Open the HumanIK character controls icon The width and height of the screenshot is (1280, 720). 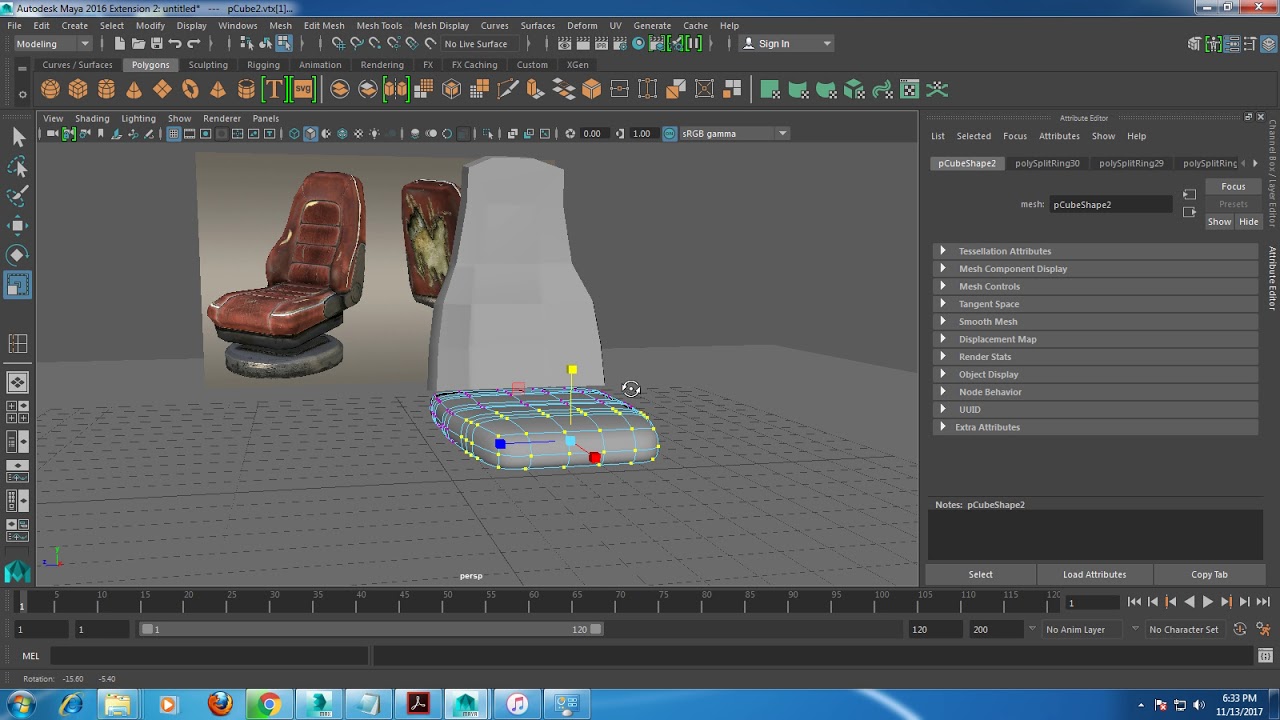point(1213,43)
